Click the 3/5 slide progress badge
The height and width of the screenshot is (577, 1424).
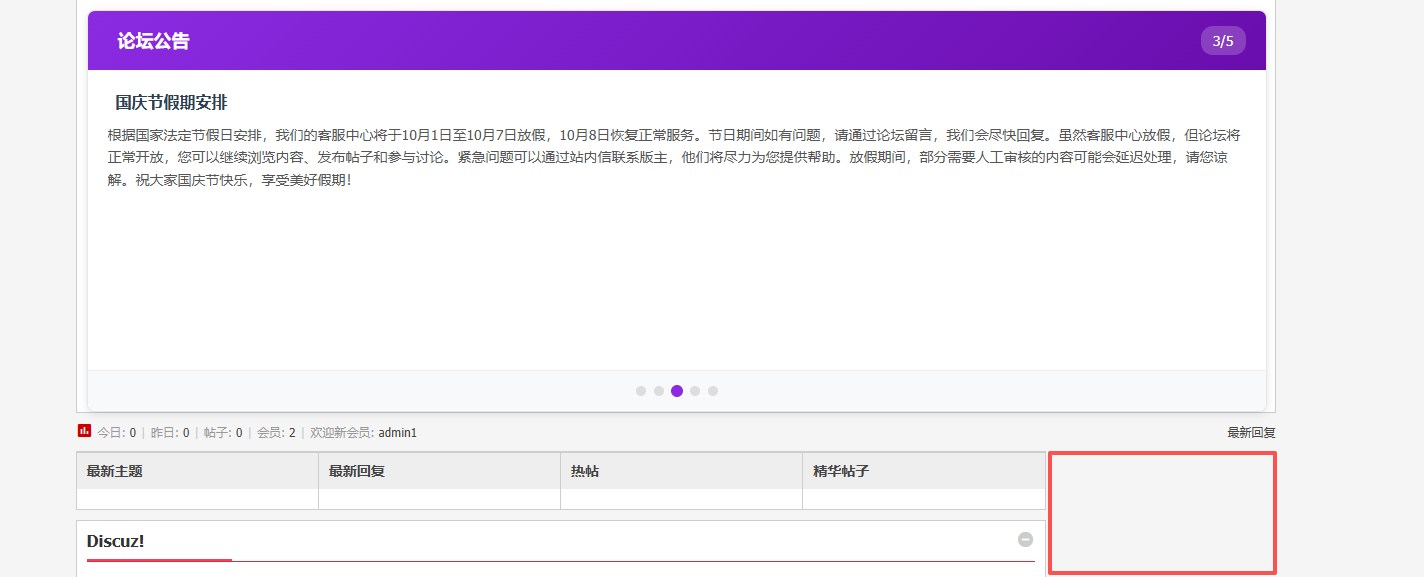(x=1222, y=41)
